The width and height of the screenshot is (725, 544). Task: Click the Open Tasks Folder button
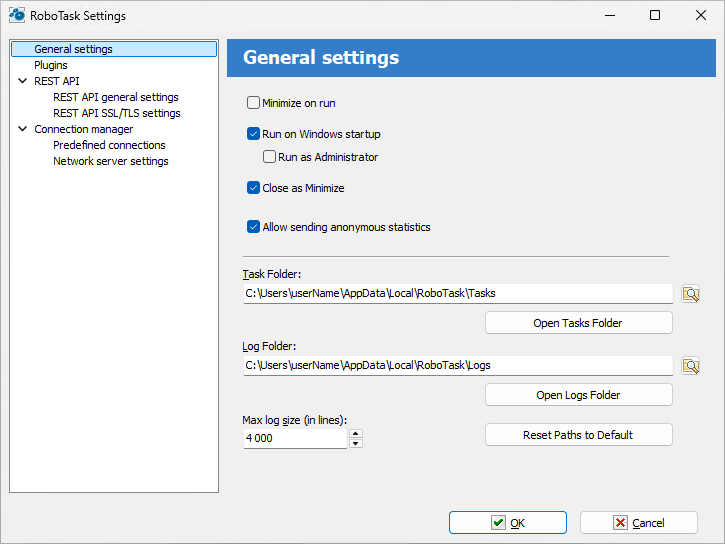[x=578, y=323]
